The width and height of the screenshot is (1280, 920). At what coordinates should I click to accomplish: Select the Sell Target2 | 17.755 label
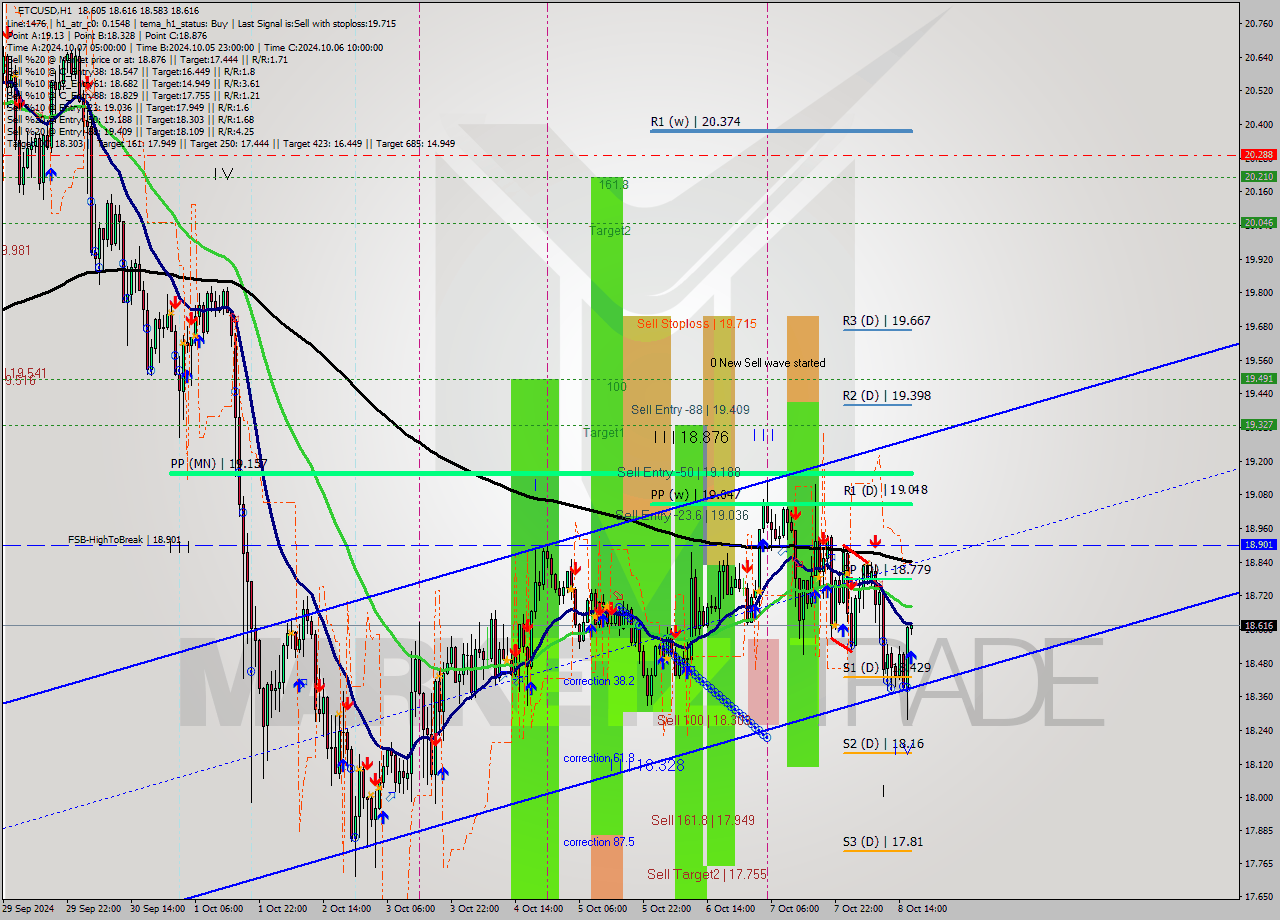[x=706, y=874]
